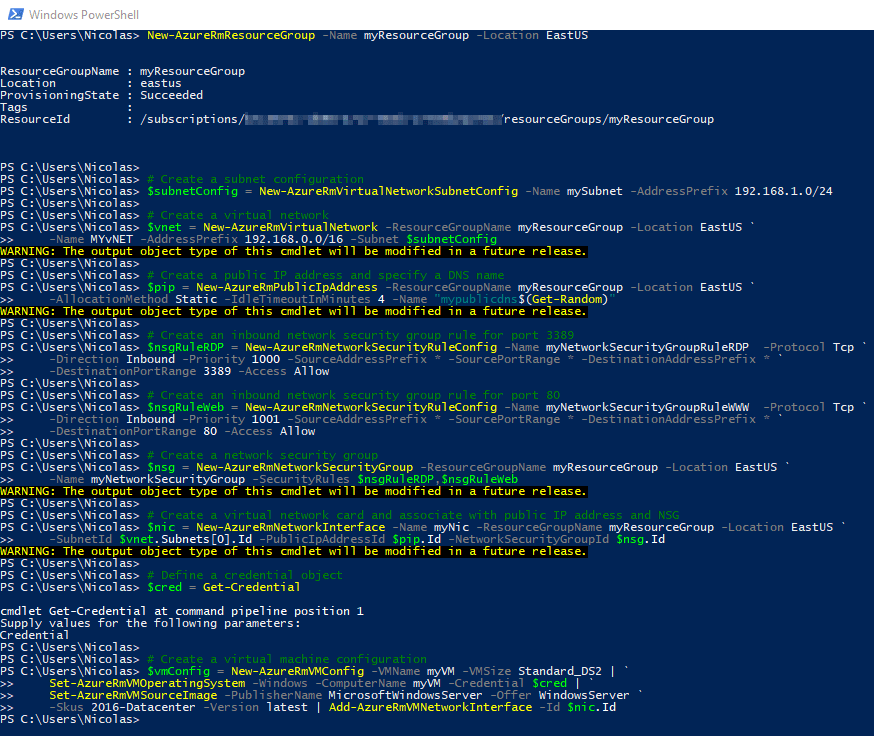Image resolution: width=874 pixels, height=736 pixels.
Task: Click the "Standard_DS2" VM size value
Action: pos(560,671)
